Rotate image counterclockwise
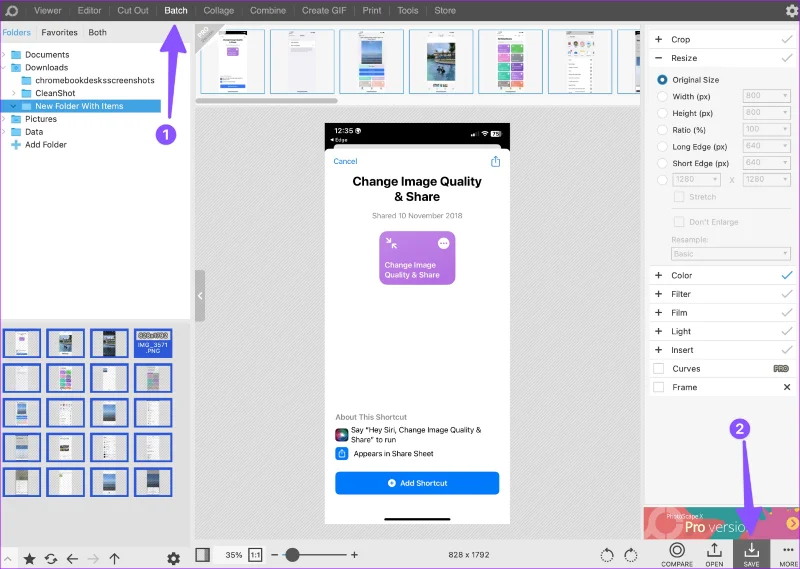The image size is (800, 569). 607,555
